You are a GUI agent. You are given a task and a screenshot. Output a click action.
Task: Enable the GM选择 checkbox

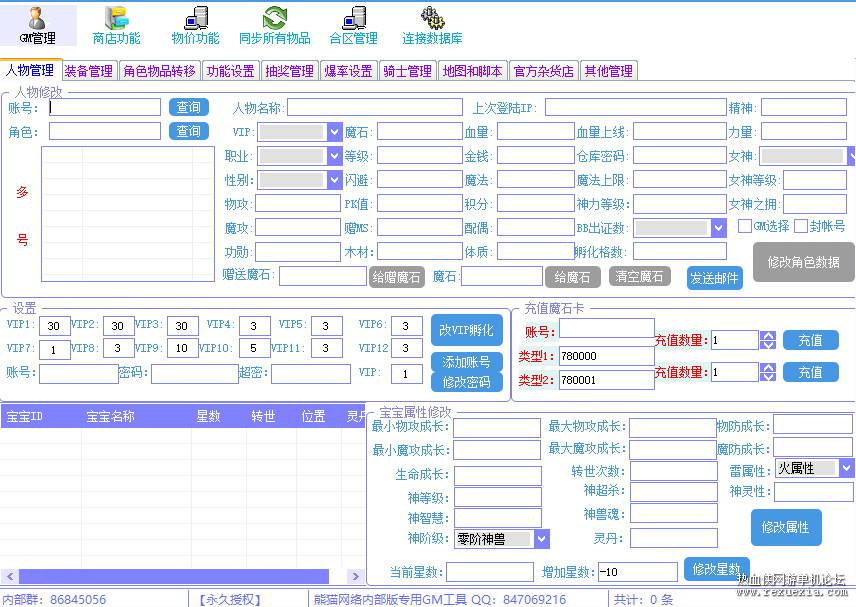point(744,226)
